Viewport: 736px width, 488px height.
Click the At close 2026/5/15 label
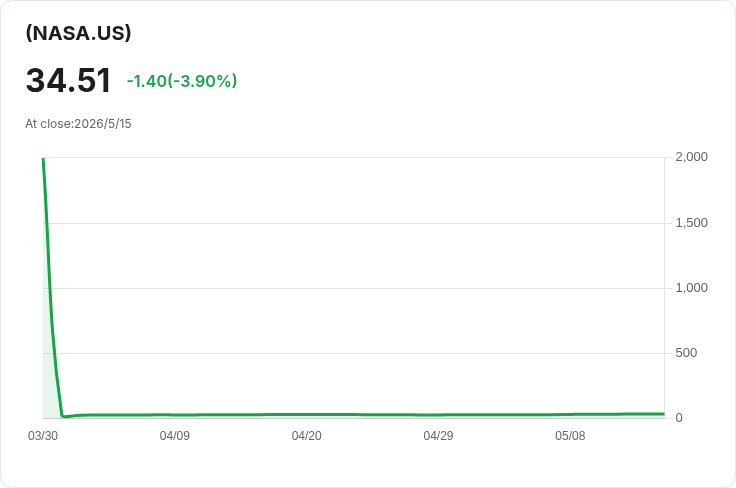point(78,124)
